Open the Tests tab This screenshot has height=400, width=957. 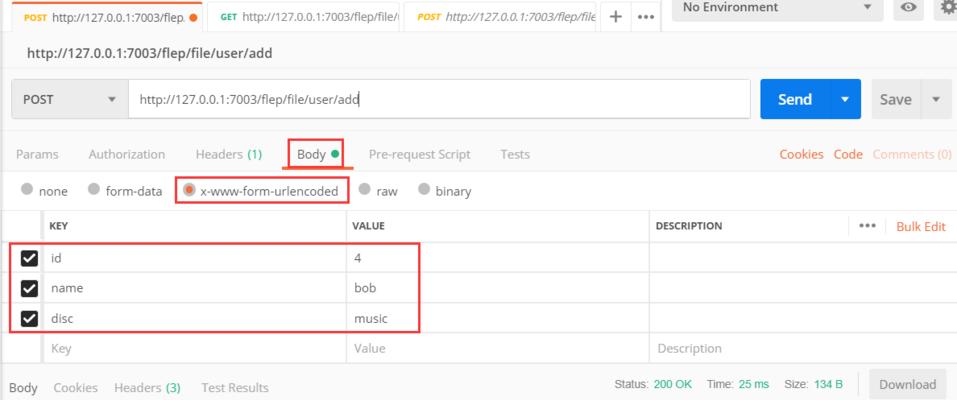tap(515, 155)
